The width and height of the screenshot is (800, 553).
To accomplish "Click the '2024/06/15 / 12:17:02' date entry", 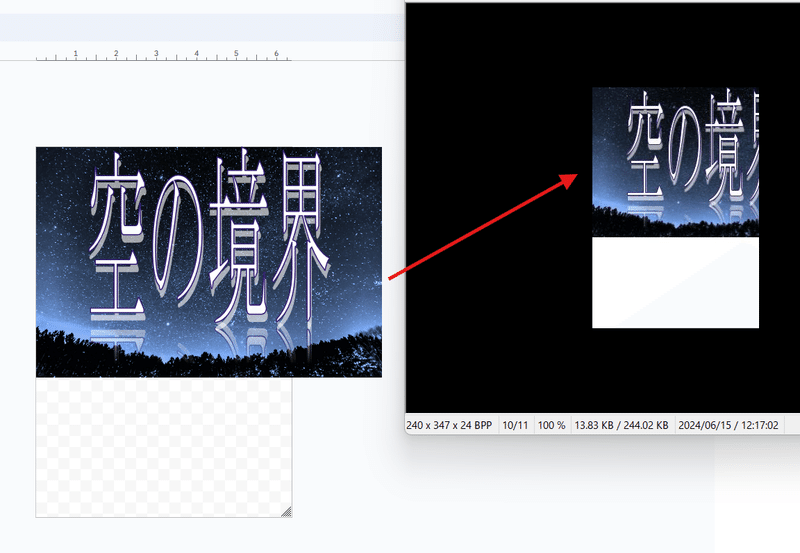I will click(x=728, y=425).
